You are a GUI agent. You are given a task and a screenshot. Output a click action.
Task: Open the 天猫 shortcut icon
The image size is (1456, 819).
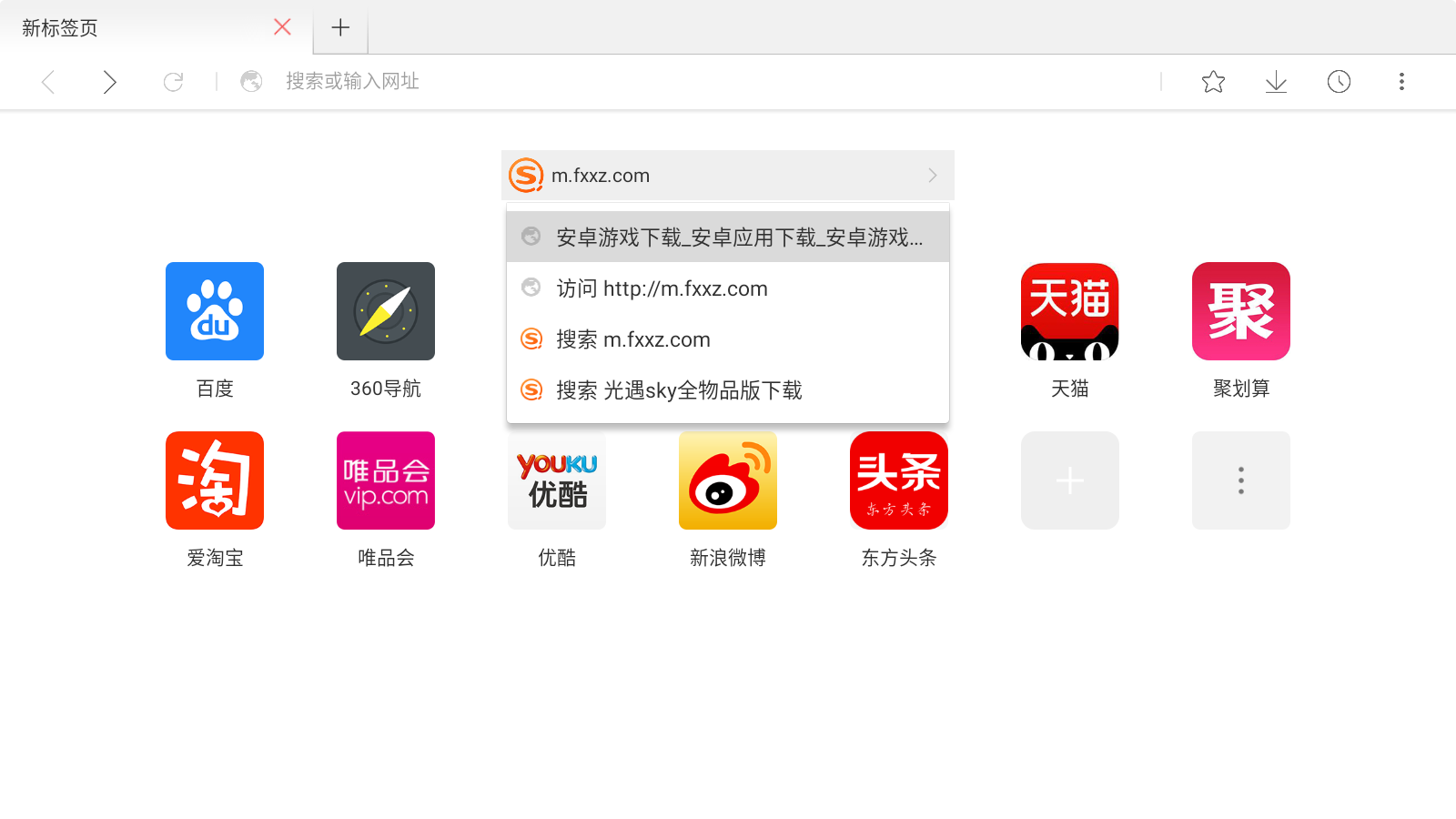[1070, 311]
